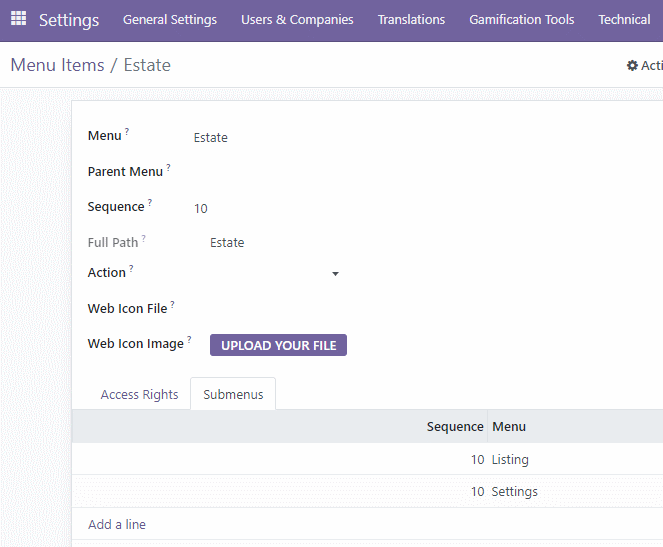
Task: Click Add a line link
Action: pos(117,525)
